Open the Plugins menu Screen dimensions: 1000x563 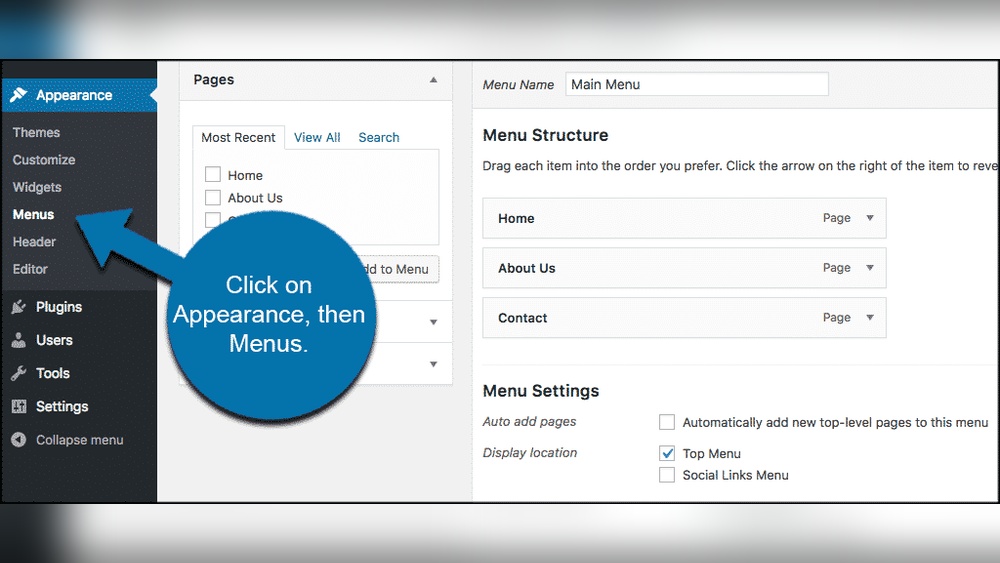click(x=59, y=307)
